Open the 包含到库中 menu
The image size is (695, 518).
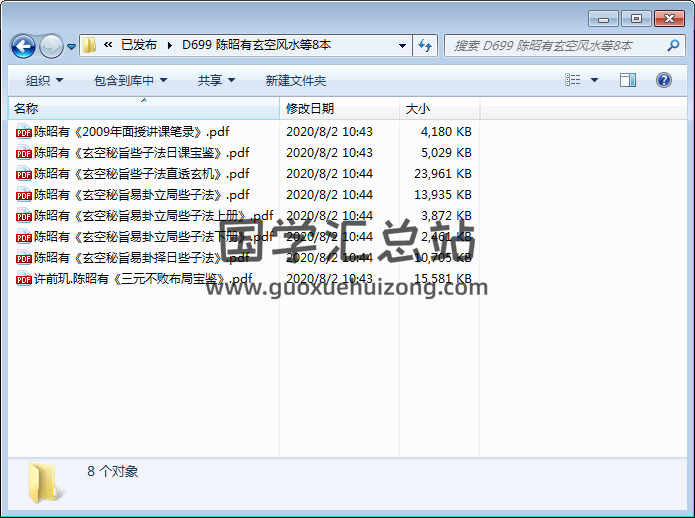[130, 80]
